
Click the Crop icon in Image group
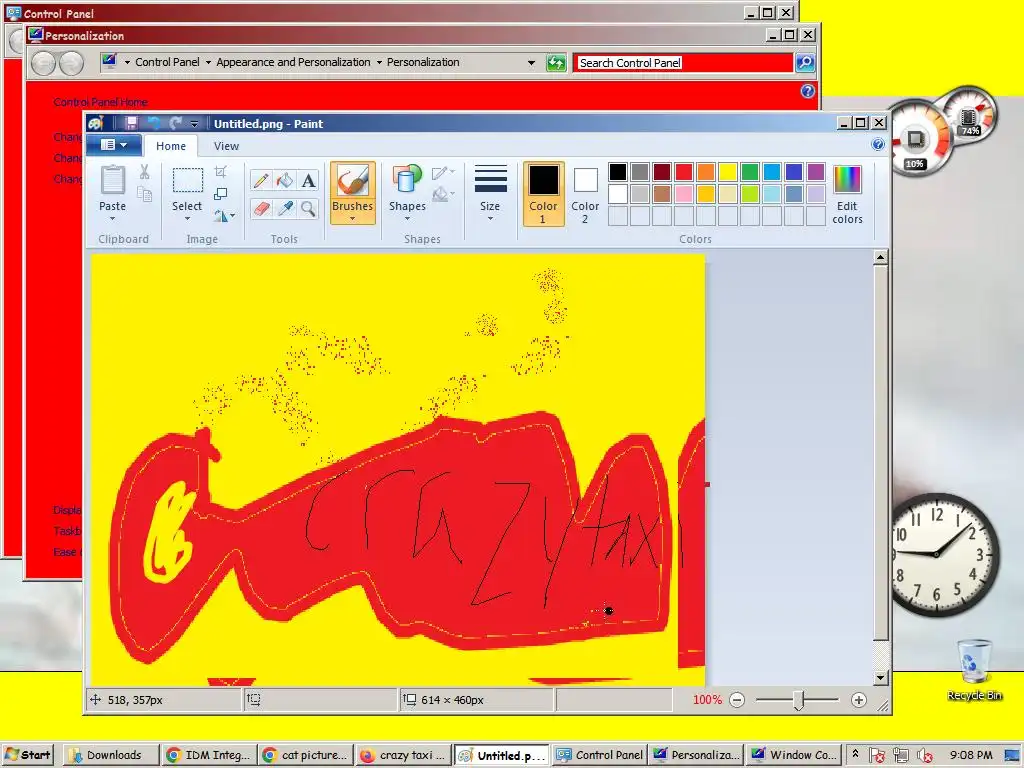pos(221,172)
